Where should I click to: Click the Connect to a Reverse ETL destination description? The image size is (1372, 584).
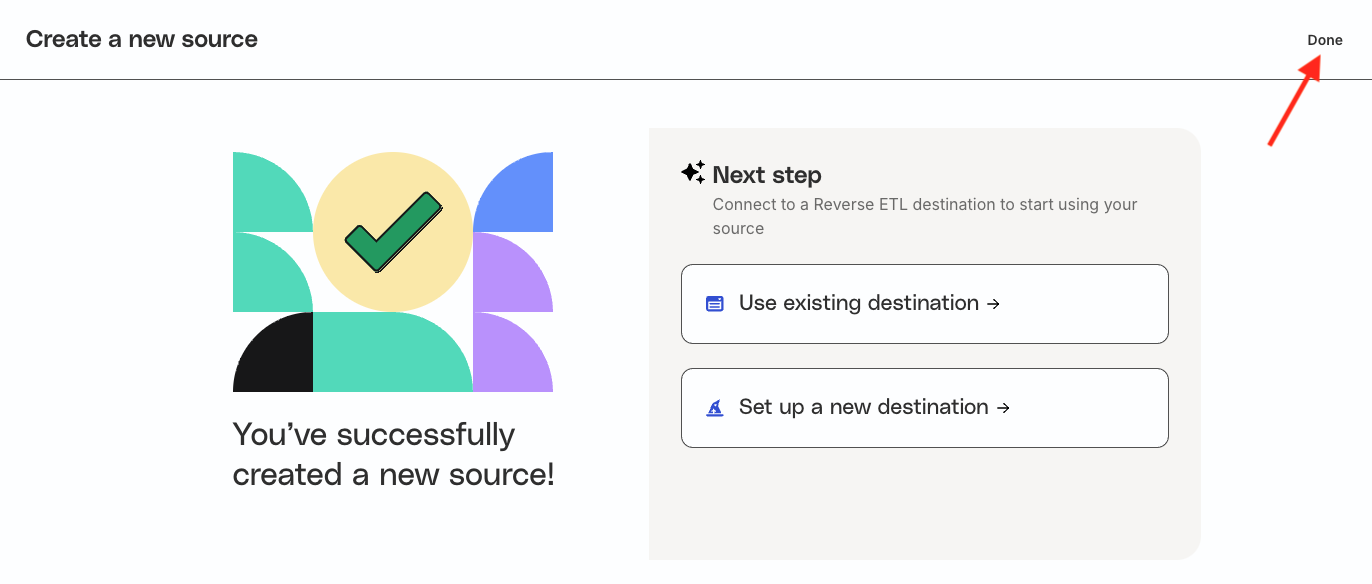coord(925,216)
